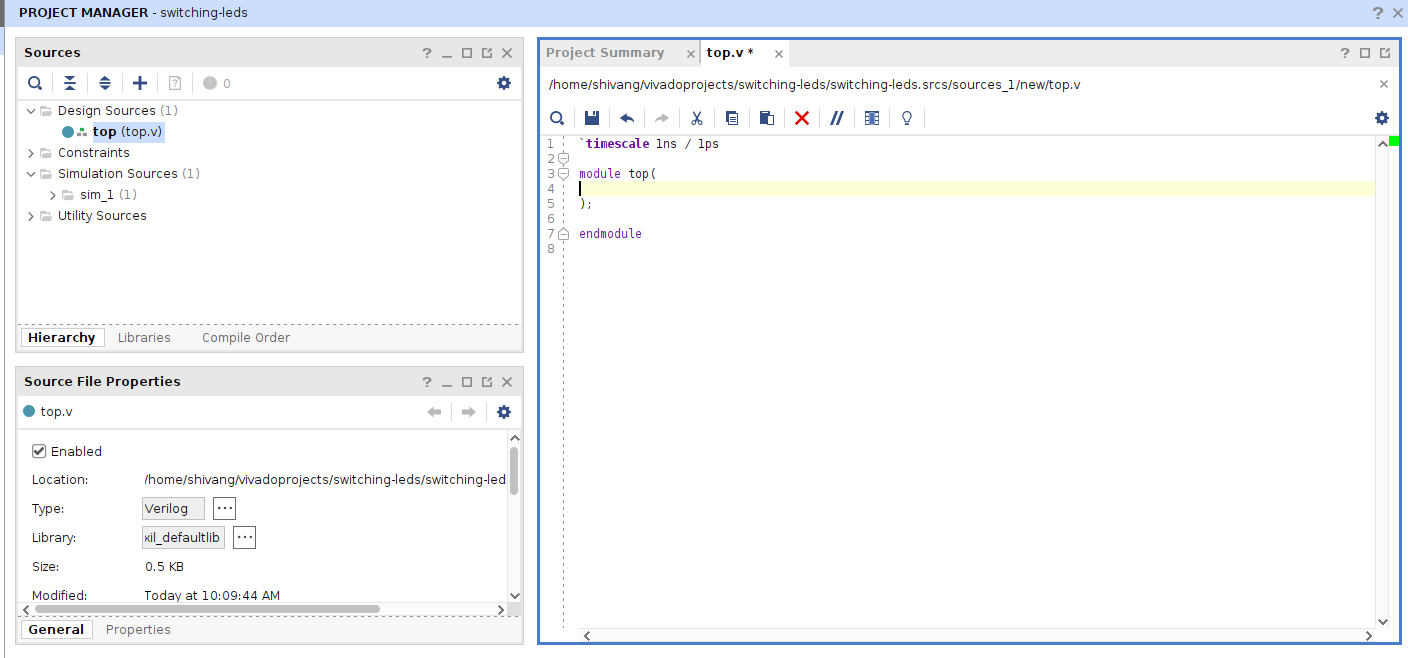Toggle line comments with the // icon
Image resolution: width=1408 pixels, height=658 pixels.
click(837, 118)
